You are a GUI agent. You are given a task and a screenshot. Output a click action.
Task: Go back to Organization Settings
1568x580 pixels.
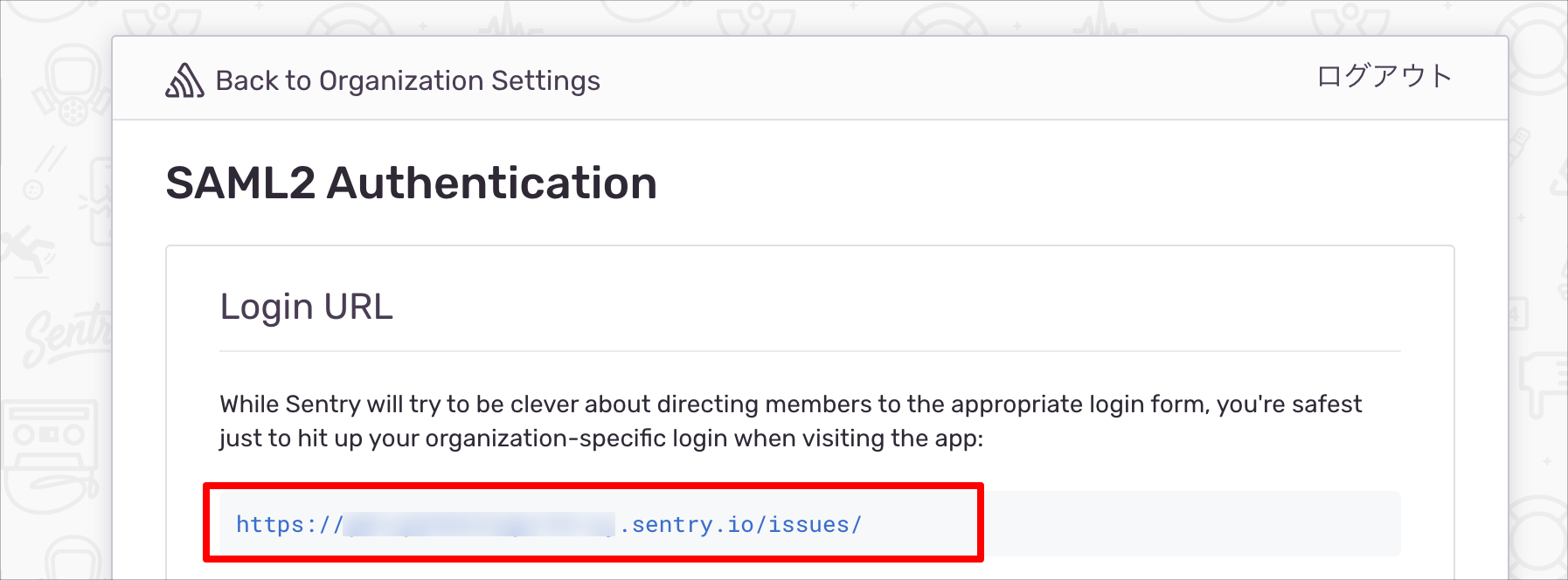(407, 80)
